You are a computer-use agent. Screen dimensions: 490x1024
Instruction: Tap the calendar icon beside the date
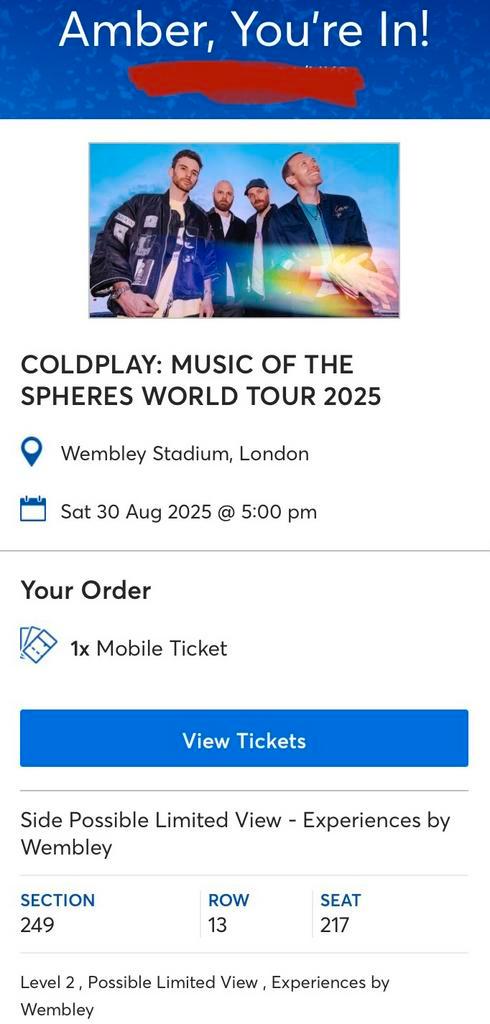pyautogui.click(x=33, y=509)
